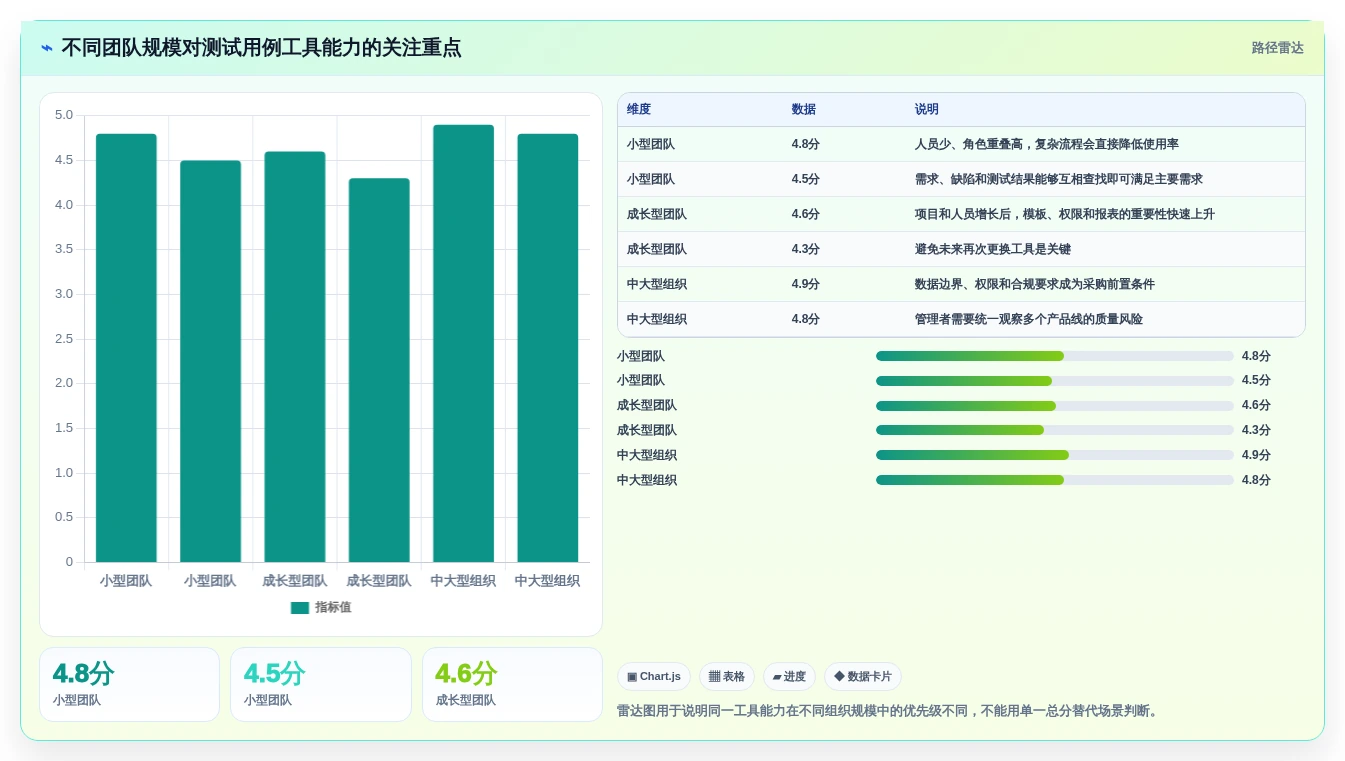Click the y-axis label 0.5
This screenshot has height=761, width=1345.
point(64,517)
